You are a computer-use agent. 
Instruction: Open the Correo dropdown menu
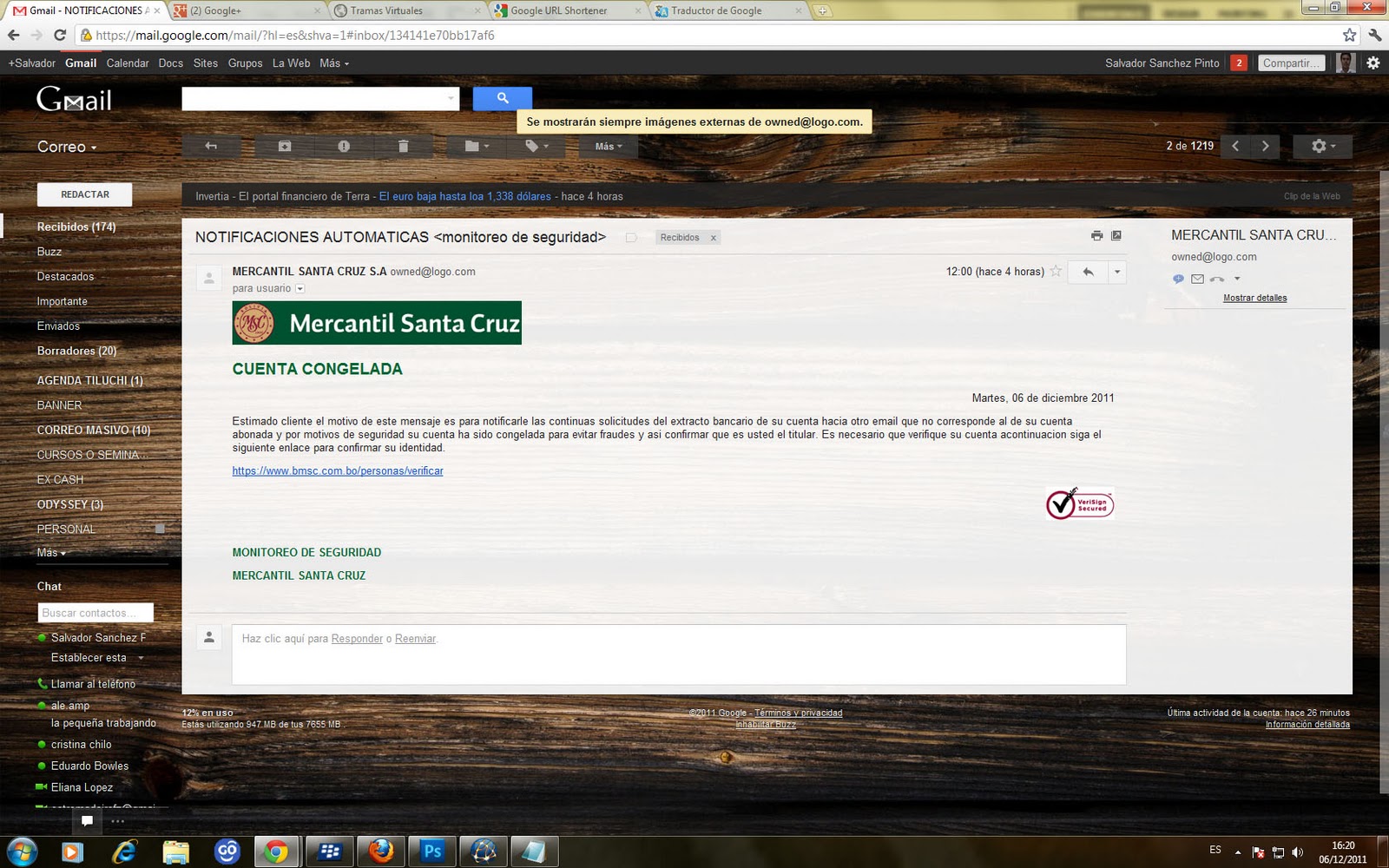(x=67, y=147)
